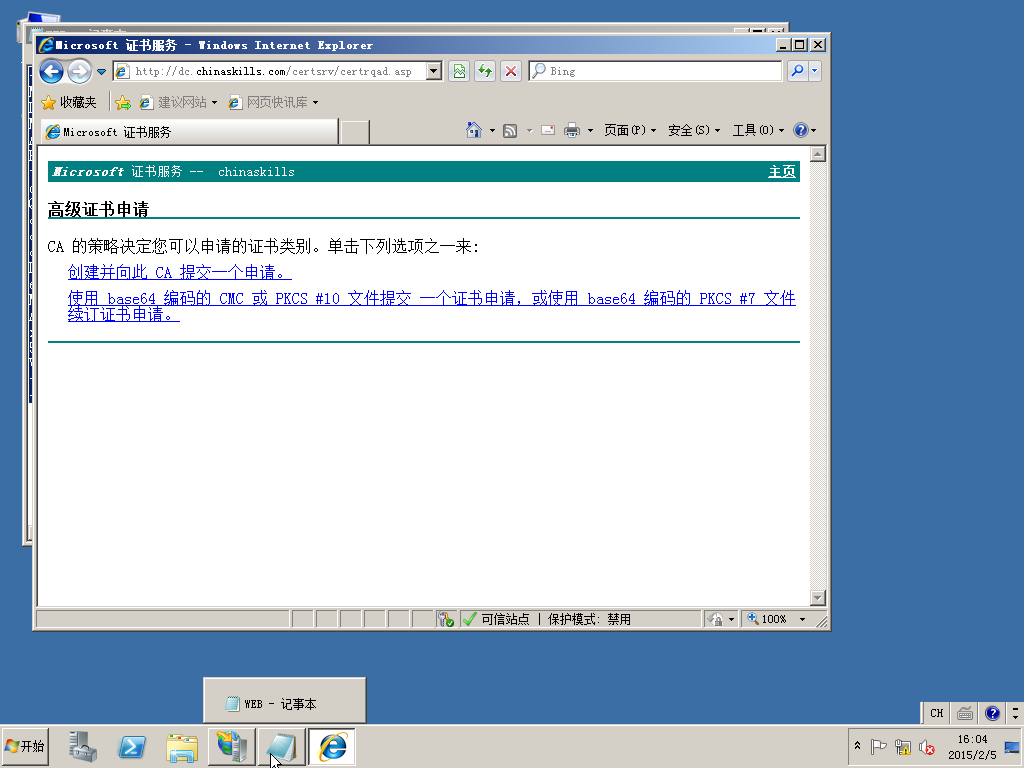Open the 页面(P) menu

(x=630, y=131)
